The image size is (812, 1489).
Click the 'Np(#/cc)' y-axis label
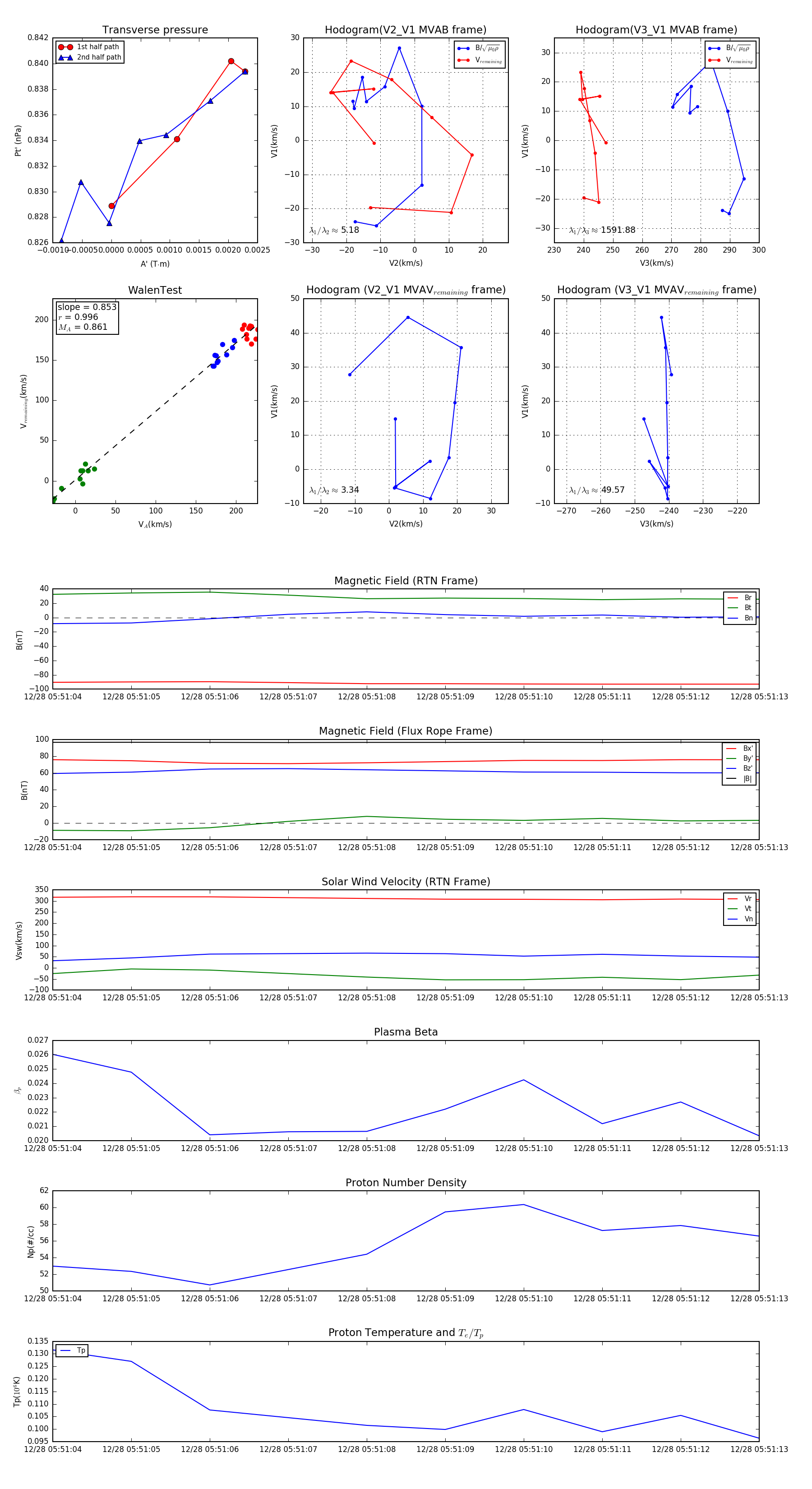click(31, 1242)
